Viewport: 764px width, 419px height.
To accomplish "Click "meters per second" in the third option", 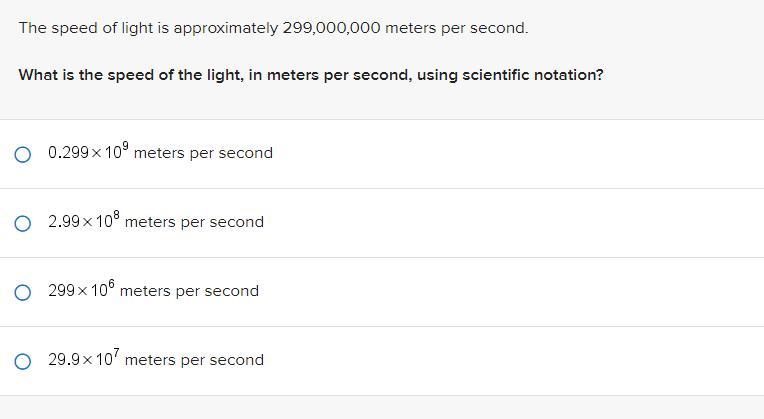I will (189, 291).
